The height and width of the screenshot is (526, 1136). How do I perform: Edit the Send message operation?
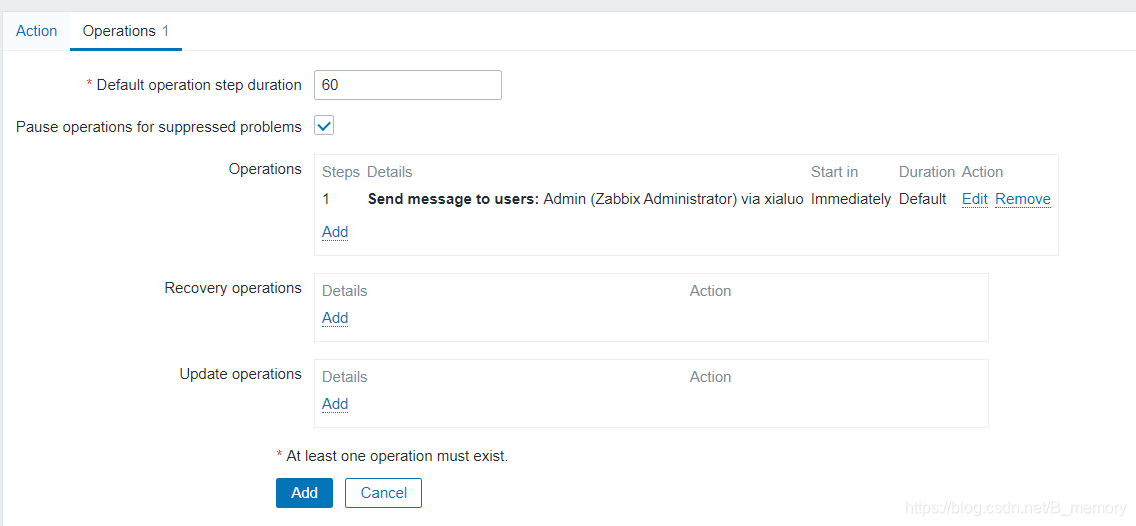tap(974, 199)
